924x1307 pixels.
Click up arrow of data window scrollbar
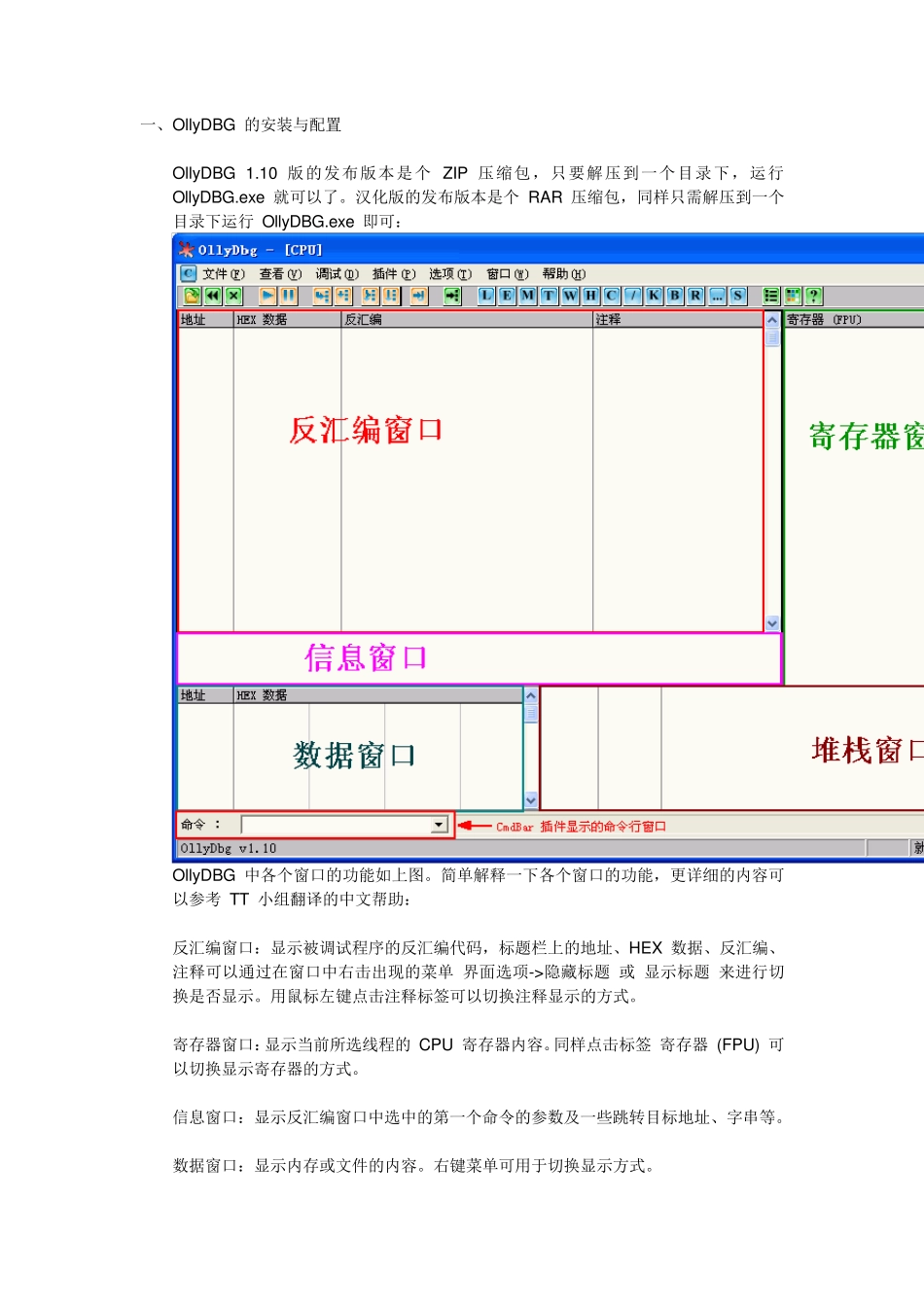531,696
